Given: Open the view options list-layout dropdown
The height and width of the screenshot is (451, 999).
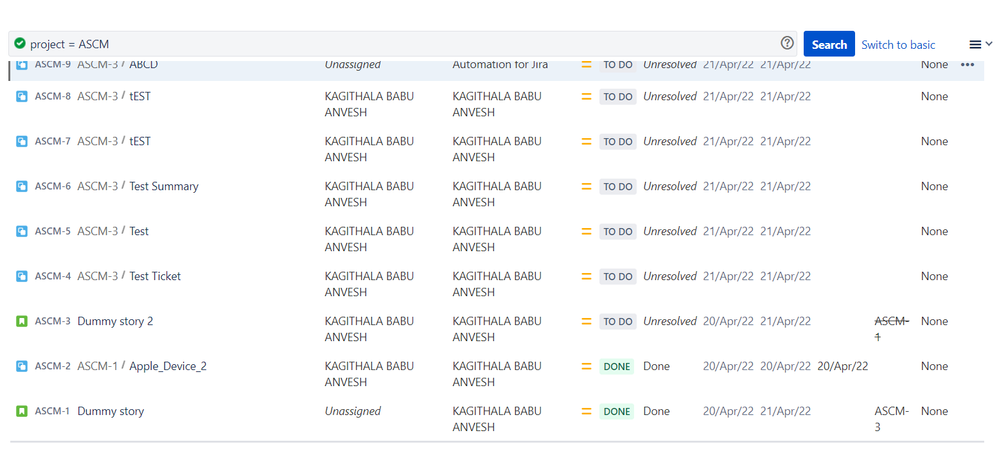Looking at the screenshot, I should [x=981, y=44].
